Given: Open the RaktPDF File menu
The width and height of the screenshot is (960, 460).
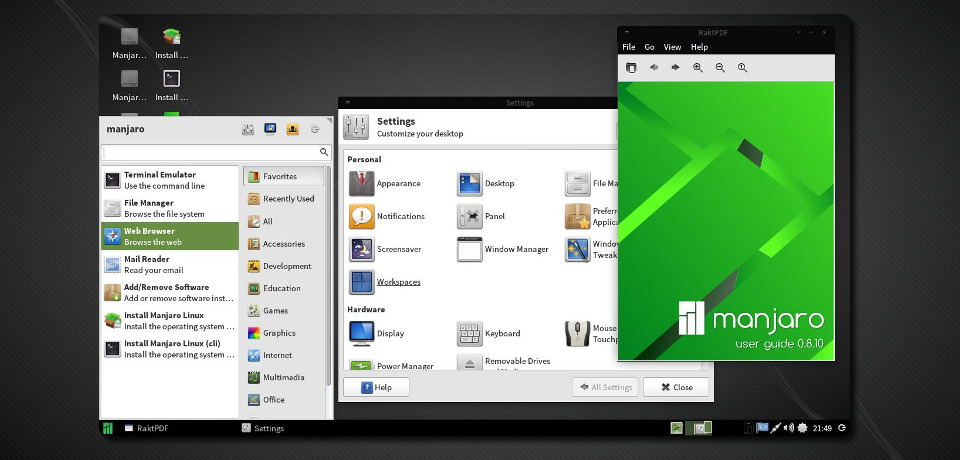Looking at the screenshot, I should click(x=629, y=47).
